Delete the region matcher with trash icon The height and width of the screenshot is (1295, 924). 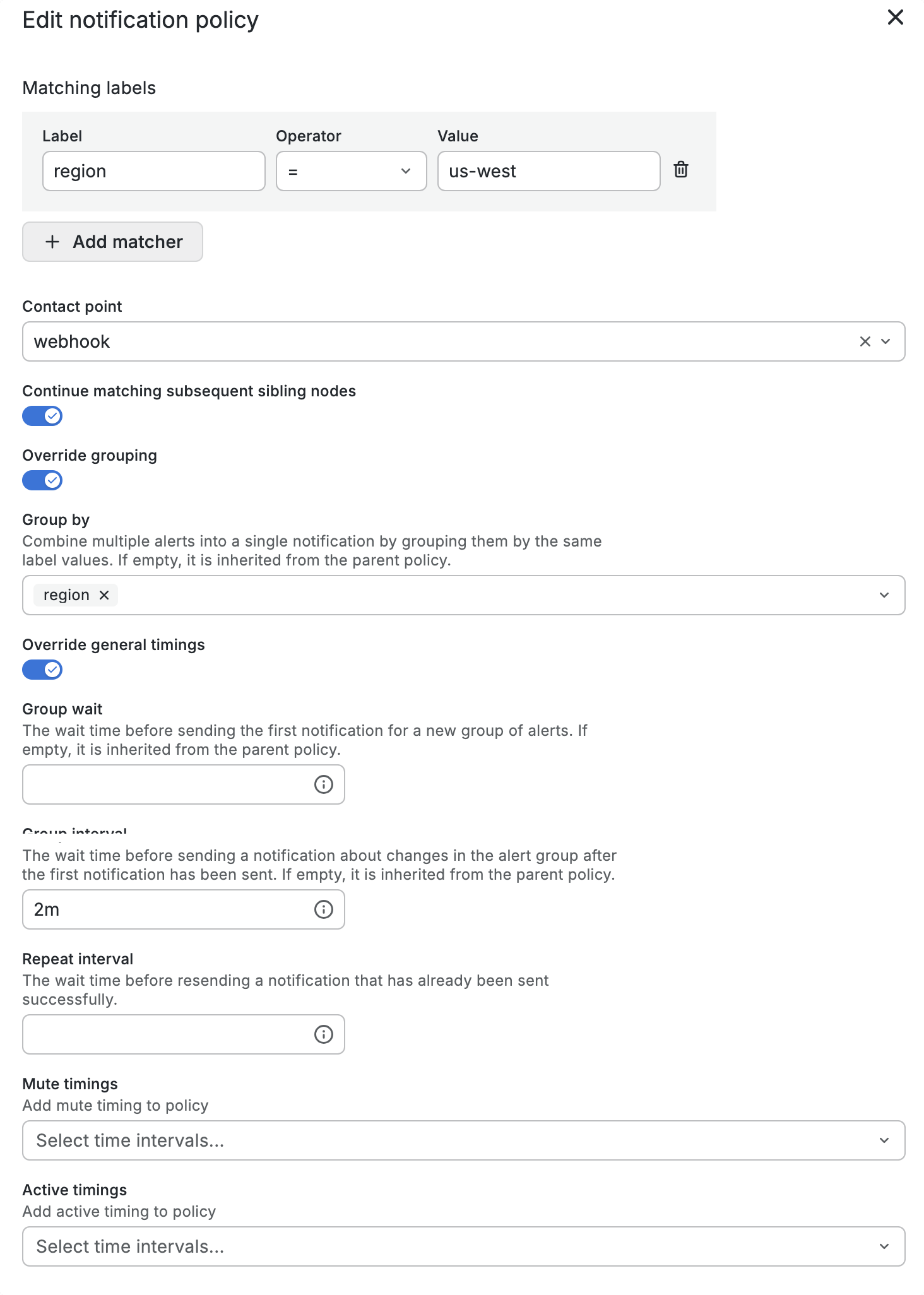680,170
